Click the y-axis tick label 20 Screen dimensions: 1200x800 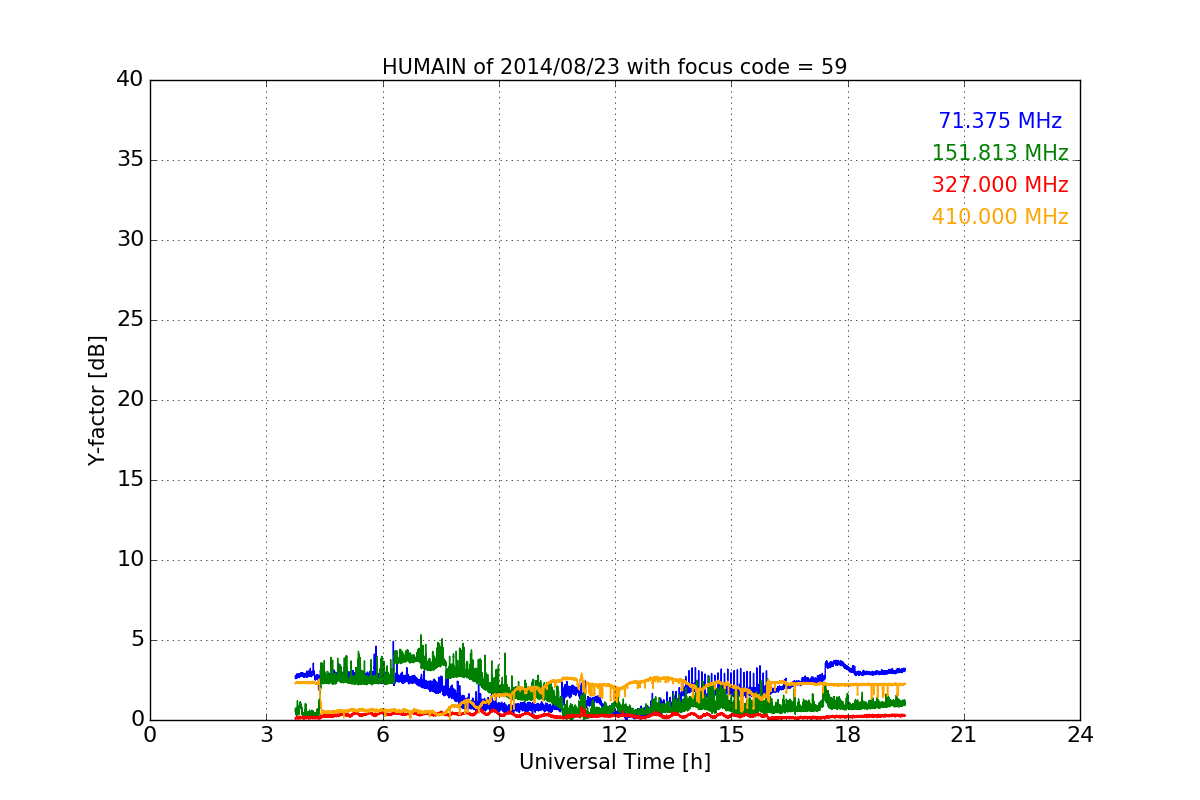130,400
